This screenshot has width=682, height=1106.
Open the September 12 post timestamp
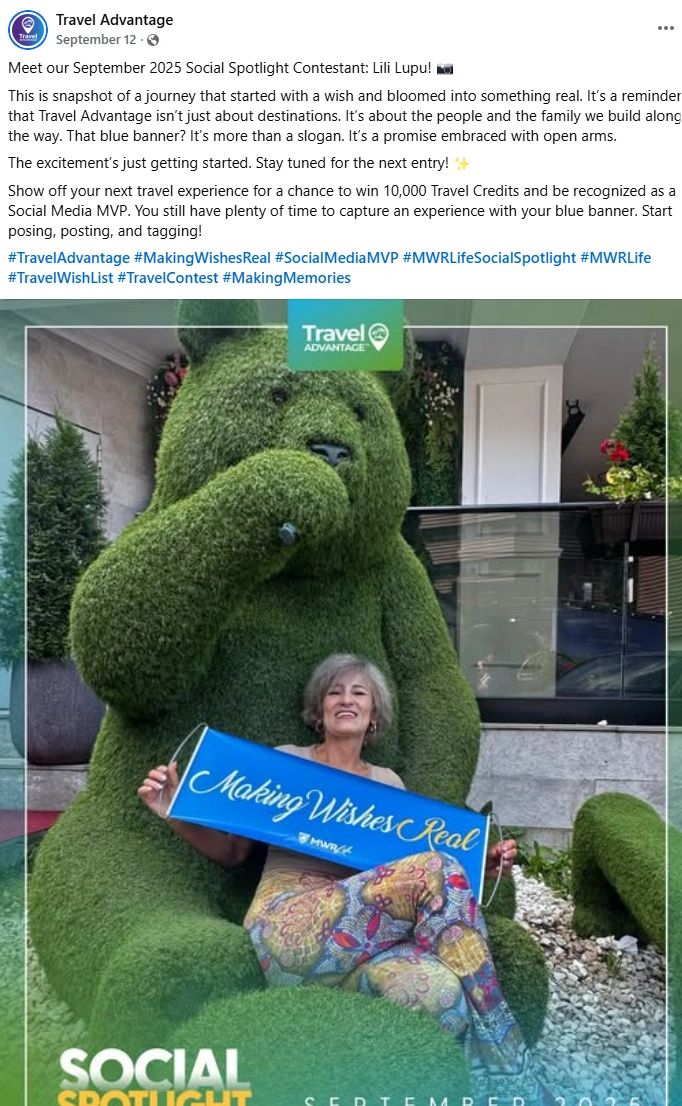pos(96,40)
